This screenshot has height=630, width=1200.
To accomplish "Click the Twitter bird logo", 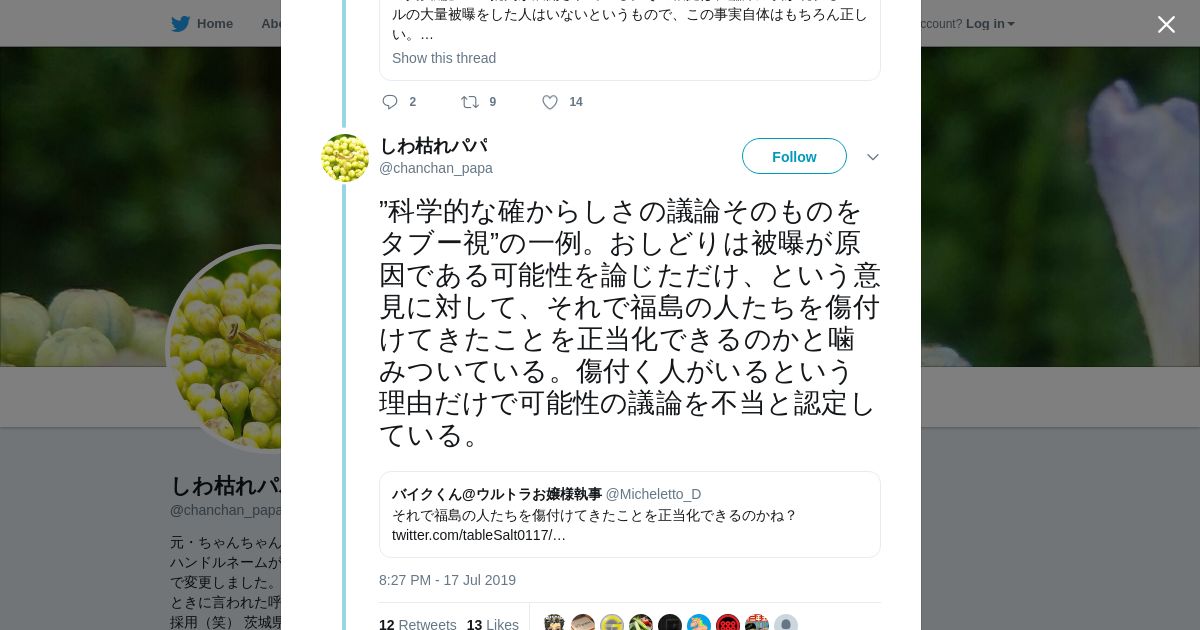I will coord(180,24).
